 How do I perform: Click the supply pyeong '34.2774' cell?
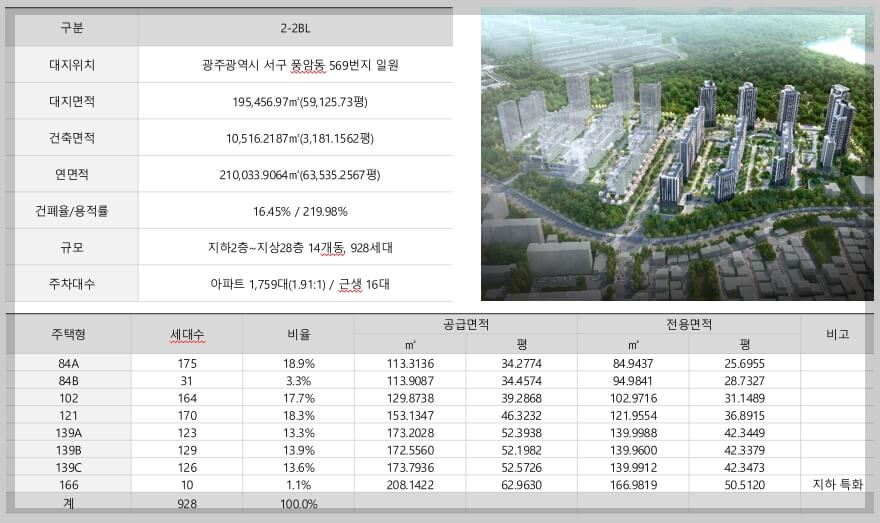click(x=521, y=363)
